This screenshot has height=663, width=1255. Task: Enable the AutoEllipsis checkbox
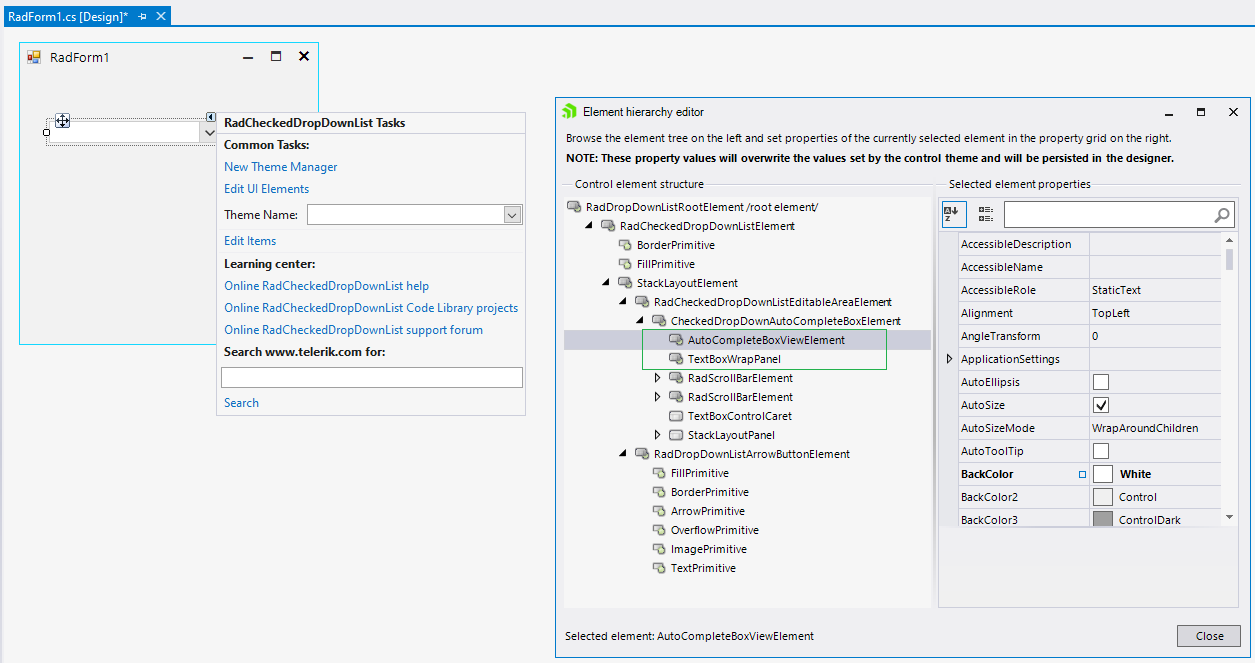point(1101,382)
